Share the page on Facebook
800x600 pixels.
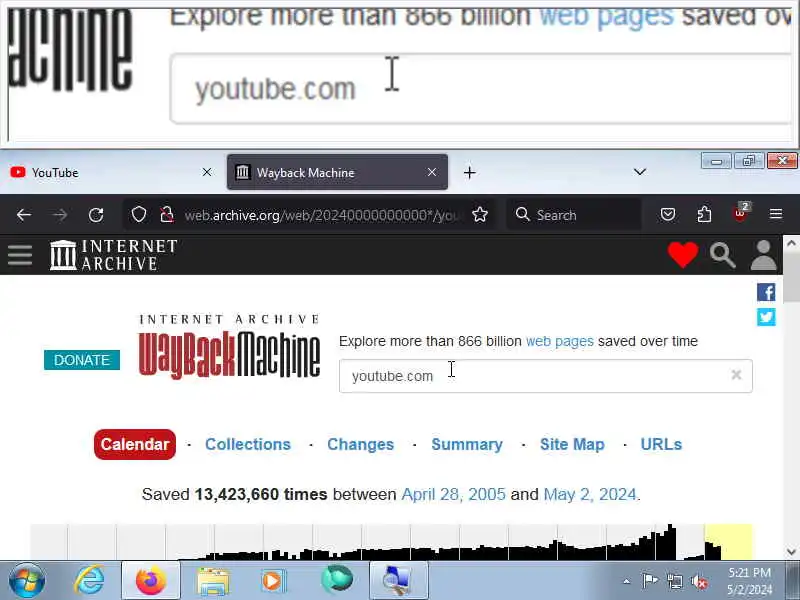click(766, 292)
